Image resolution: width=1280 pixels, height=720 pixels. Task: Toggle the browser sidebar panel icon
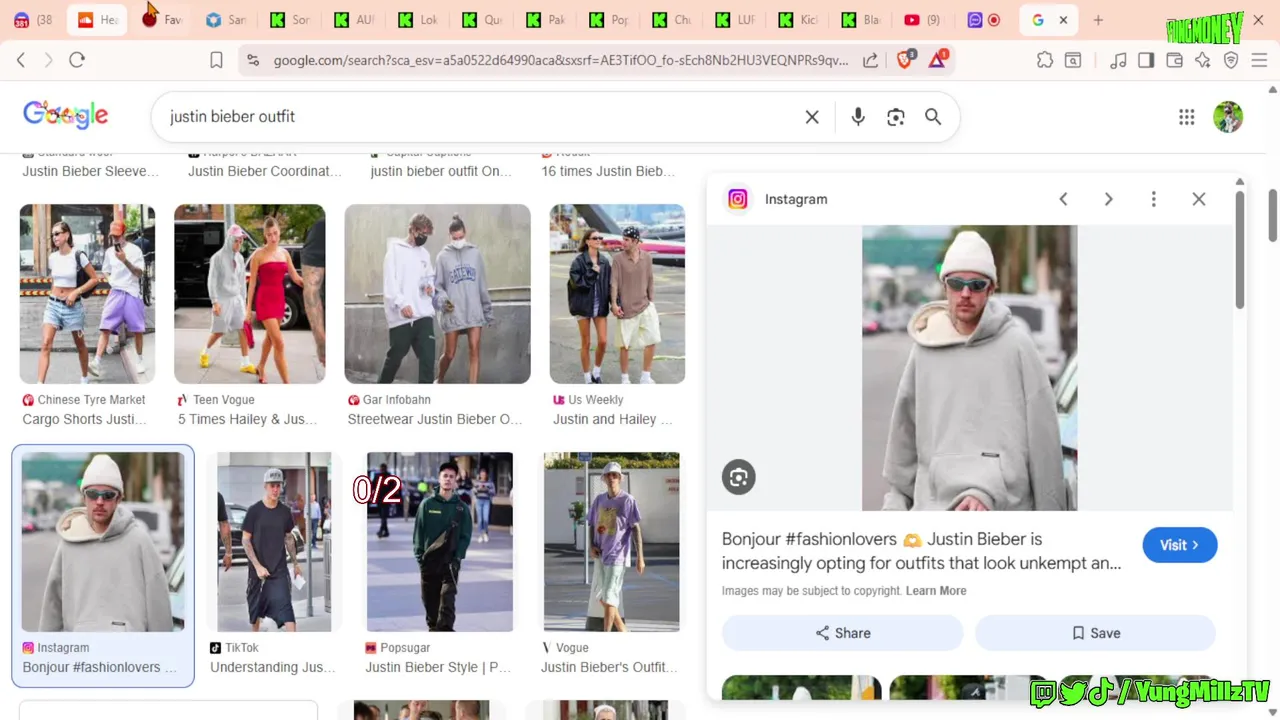[x=1146, y=60]
